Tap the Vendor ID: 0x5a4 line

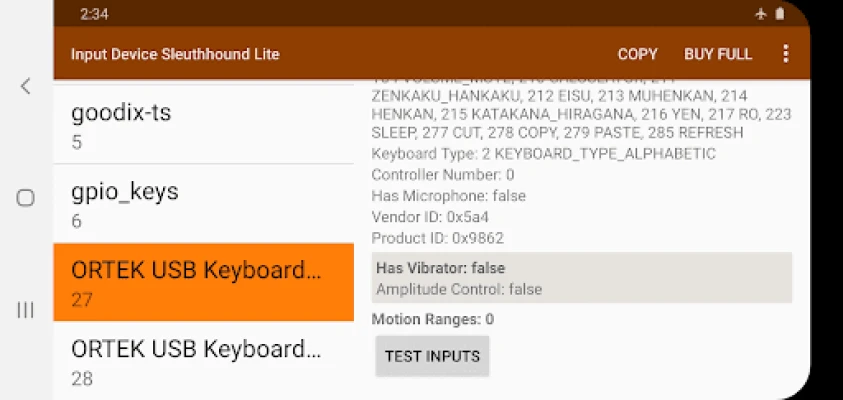click(x=430, y=217)
